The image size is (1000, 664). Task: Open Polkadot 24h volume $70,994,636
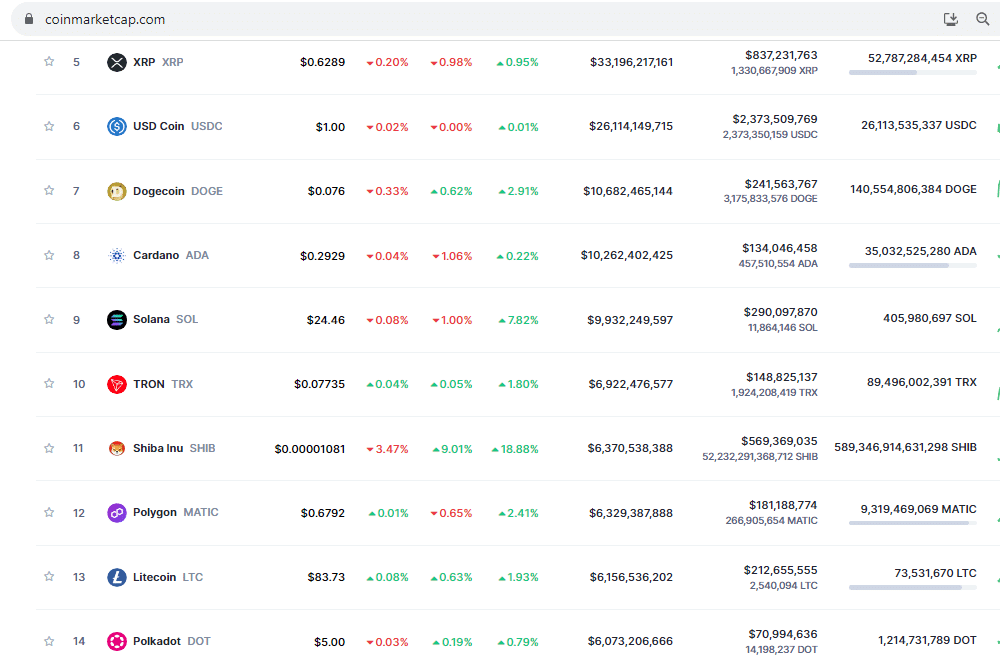pyautogui.click(x=783, y=635)
